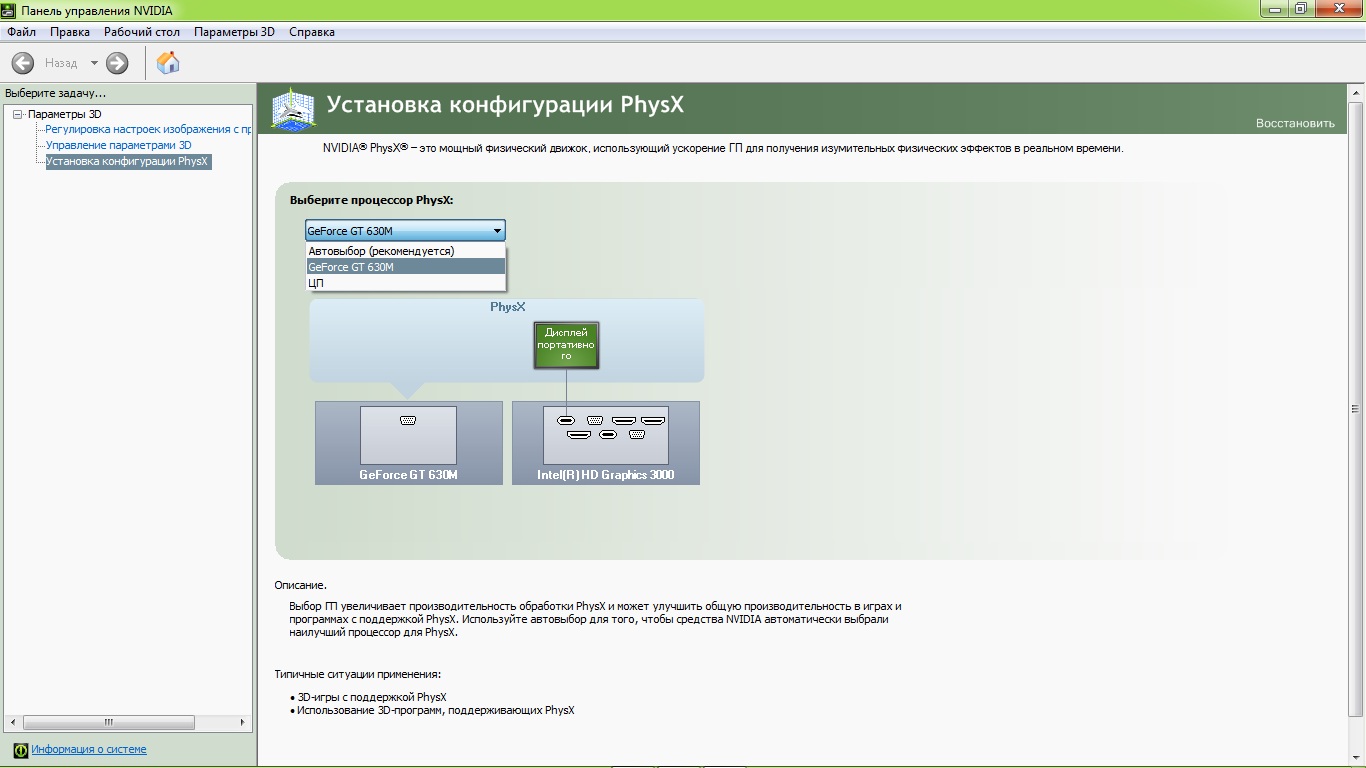Viewport: 1366px width, 768px height.
Task: Click the 3D-игры с поддержкой PhysX bullet
Action: coord(372,697)
